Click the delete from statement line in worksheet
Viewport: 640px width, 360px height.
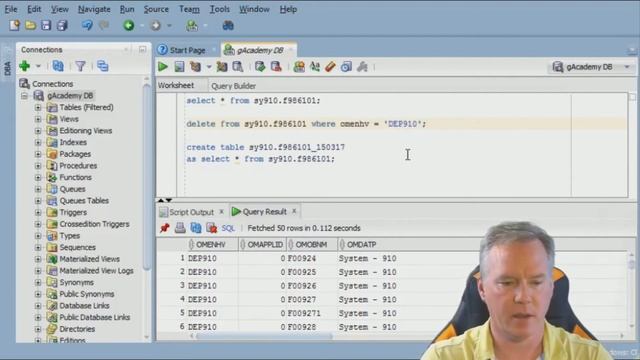pos(306,124)
